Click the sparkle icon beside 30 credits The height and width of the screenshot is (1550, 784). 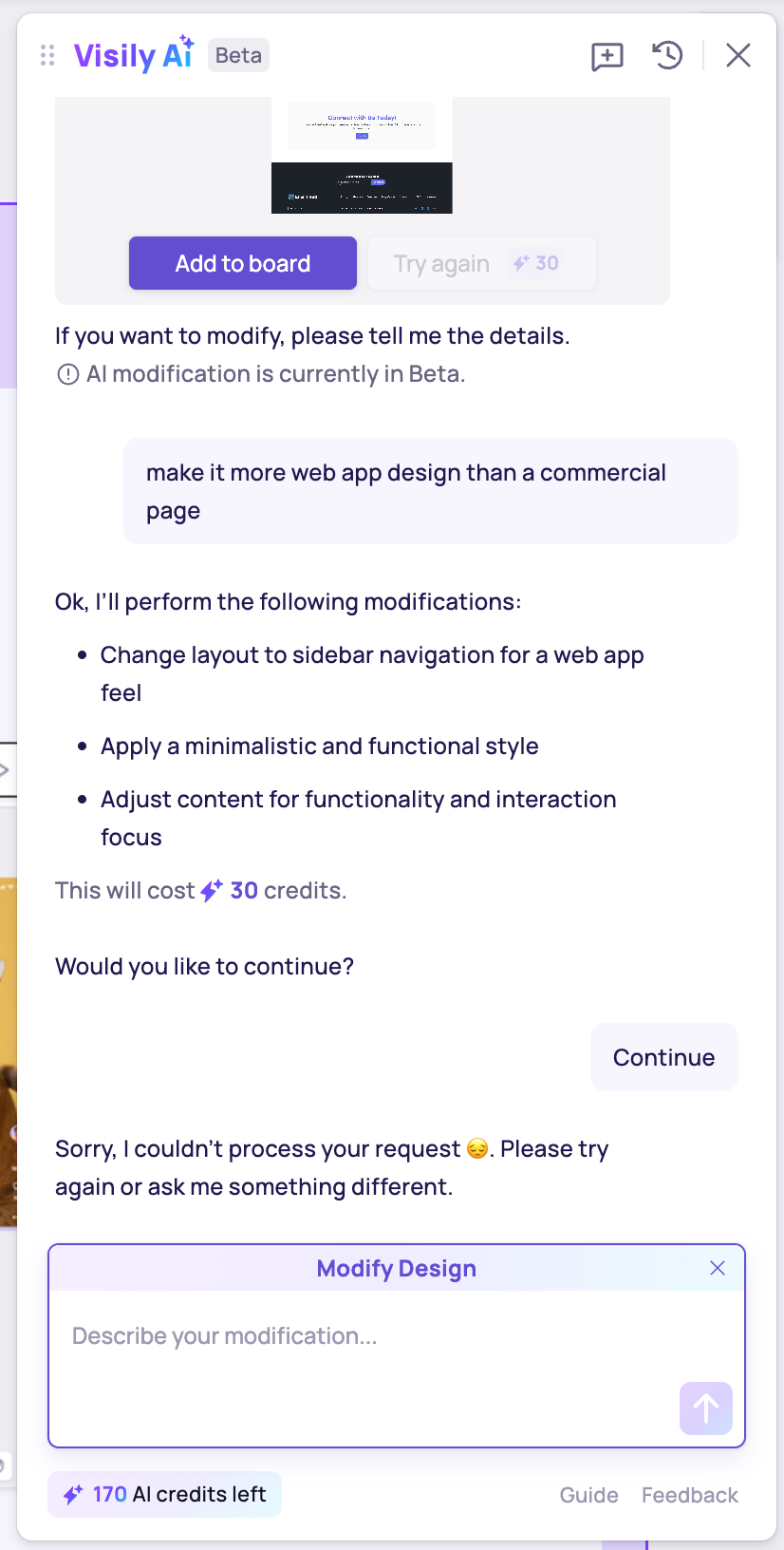coord(212,891)
